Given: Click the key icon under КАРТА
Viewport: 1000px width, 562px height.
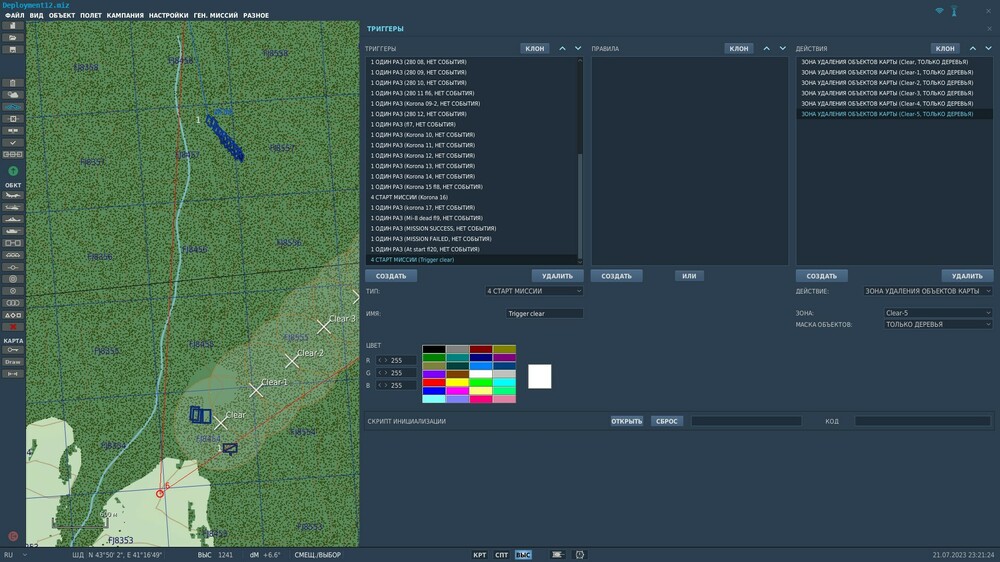Looking at the screenshot, I should [x=13, y=350].
